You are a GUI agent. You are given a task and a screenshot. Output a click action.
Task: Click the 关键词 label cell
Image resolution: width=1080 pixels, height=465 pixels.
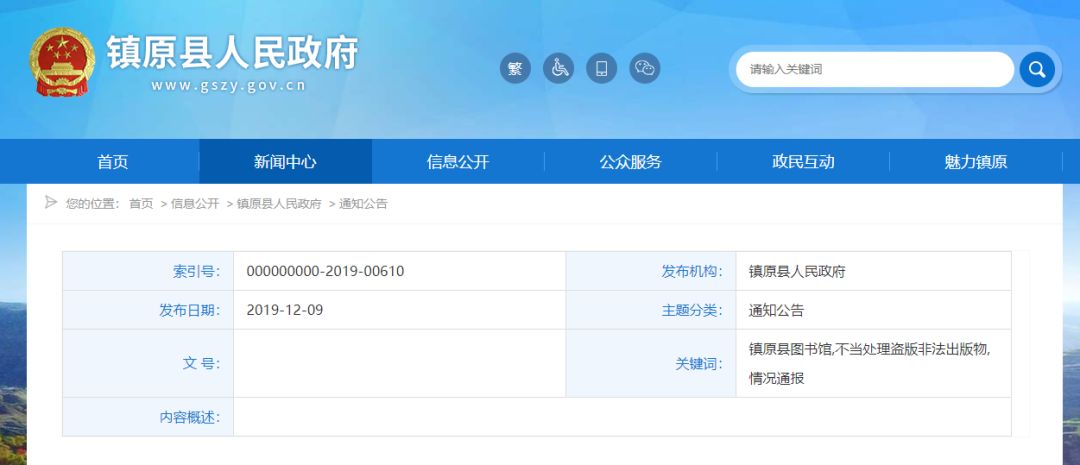tap(651, 363)
